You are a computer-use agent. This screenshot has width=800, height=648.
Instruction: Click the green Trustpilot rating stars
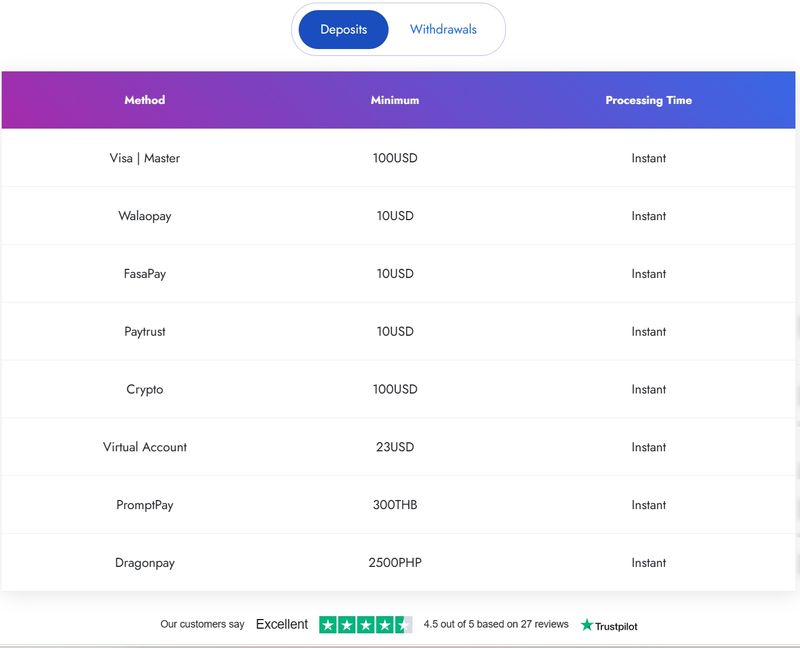click(365, 625)
